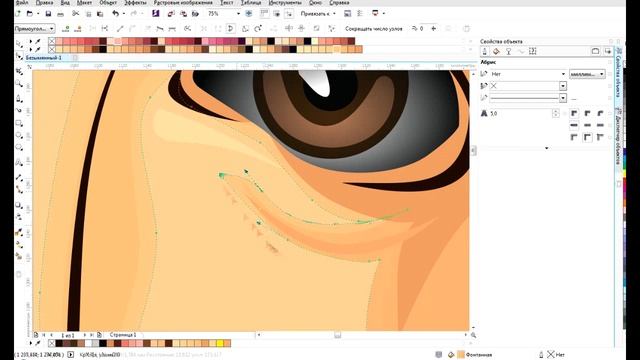Pick the yellow swatch in the bottom palette

point(220,343)
